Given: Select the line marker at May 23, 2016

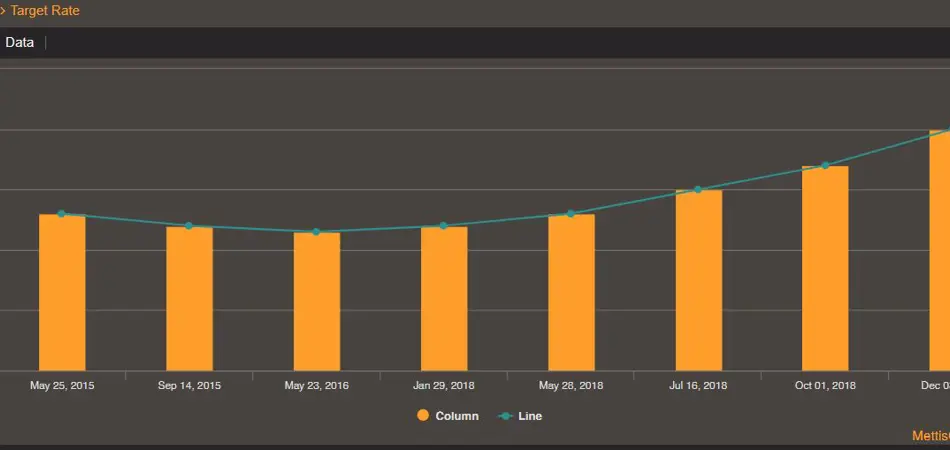Looking at the screenshot, I should point(316,232).
